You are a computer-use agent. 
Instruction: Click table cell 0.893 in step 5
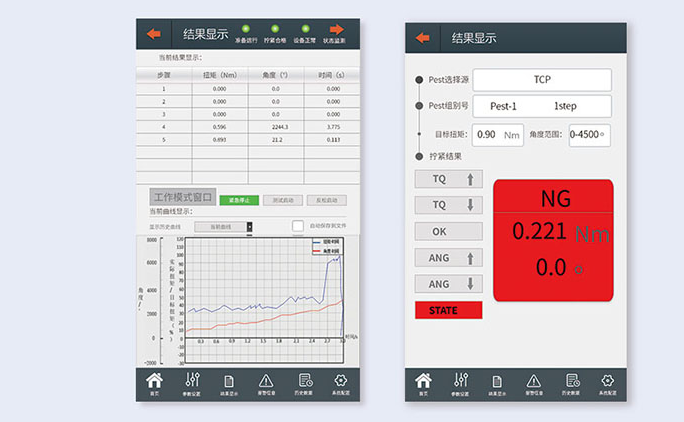click(219, 140)
